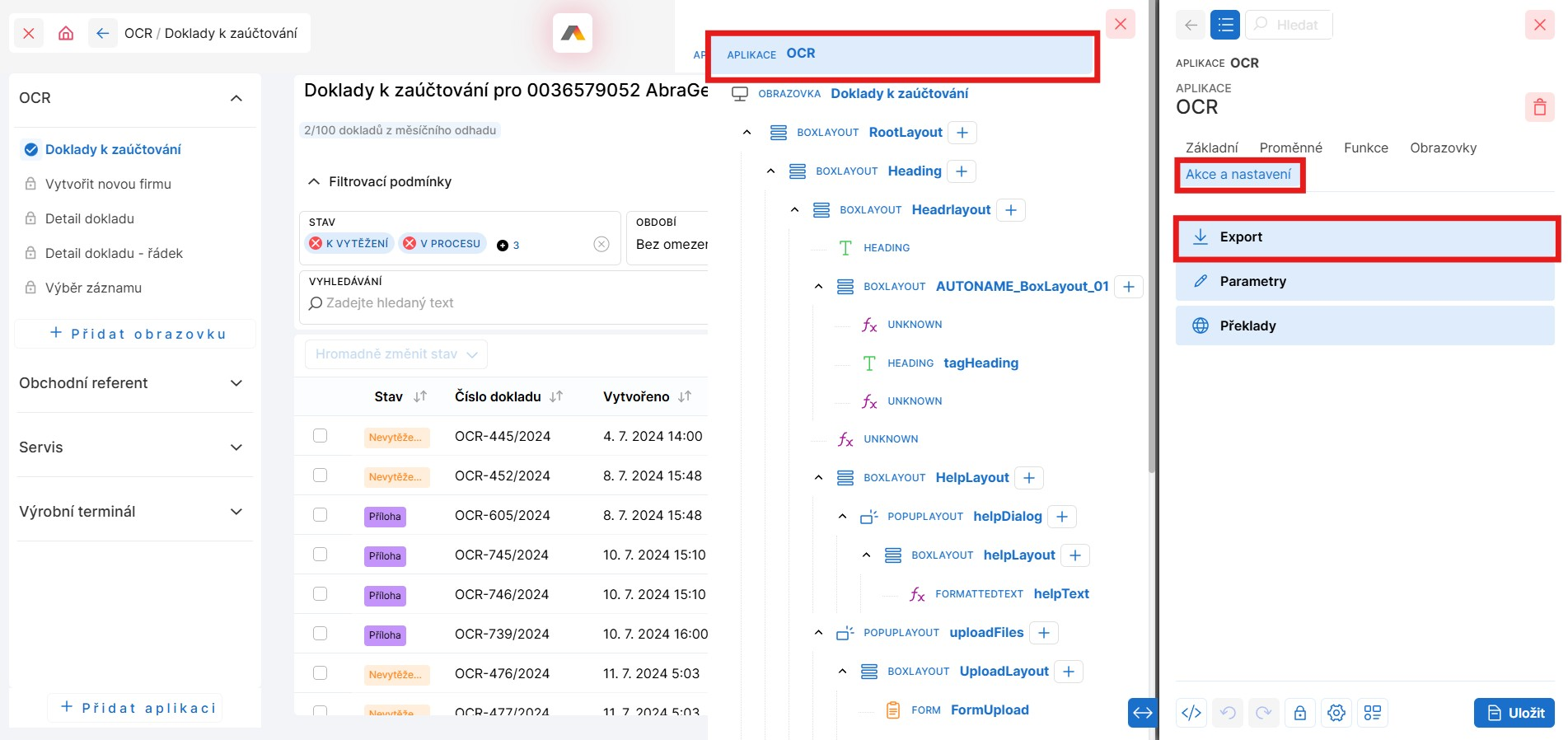The width and height of the screenshot is (1568, 740).
Task: Click the app logo at the top center
Action: tap(573, 33)
